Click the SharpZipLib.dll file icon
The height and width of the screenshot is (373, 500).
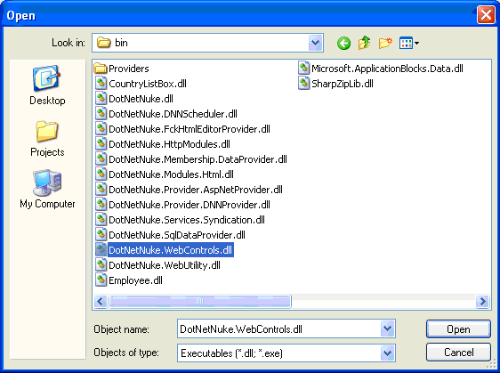pos(304,83)
